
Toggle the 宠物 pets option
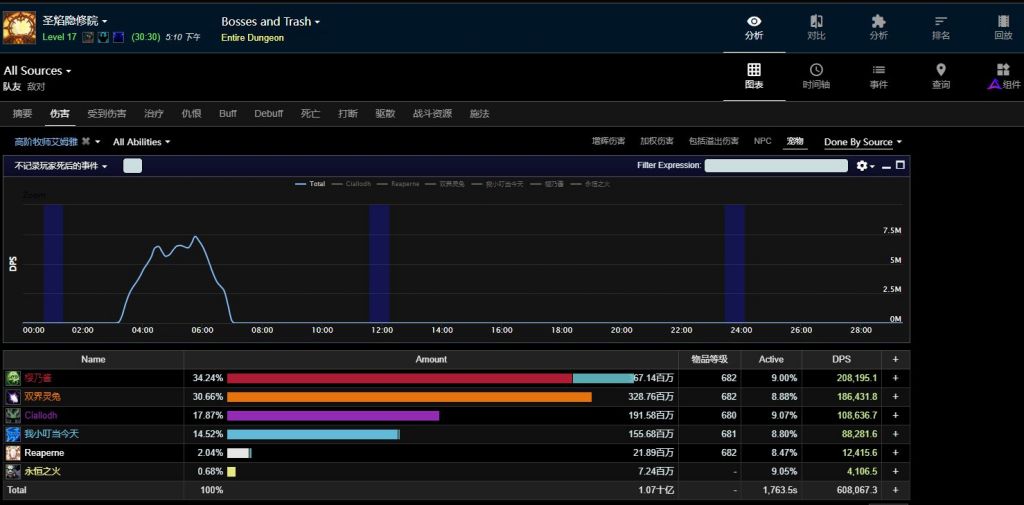[x=795, y=142]
